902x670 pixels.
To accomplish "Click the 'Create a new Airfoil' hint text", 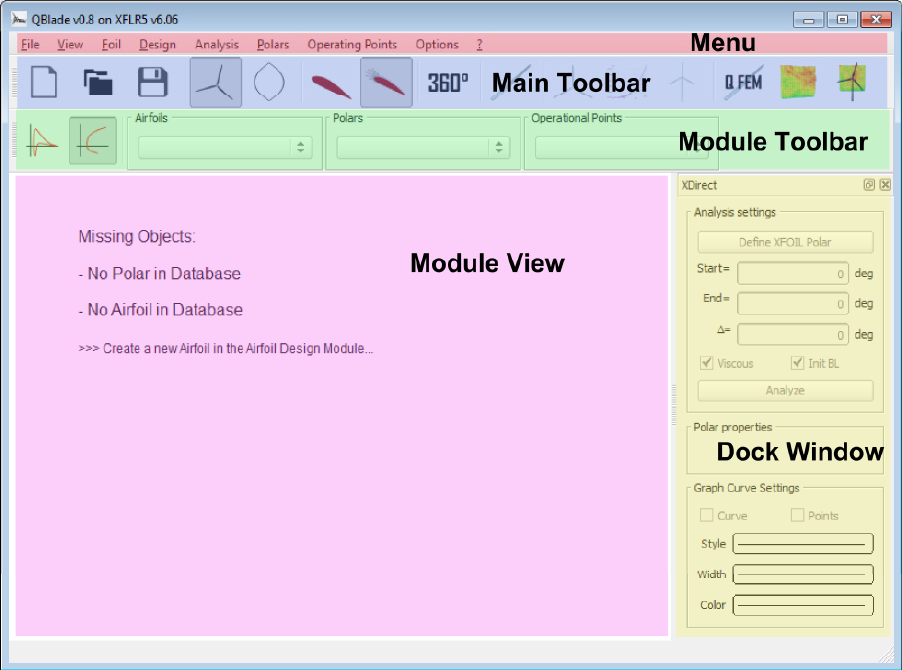I will click(226, 348).
